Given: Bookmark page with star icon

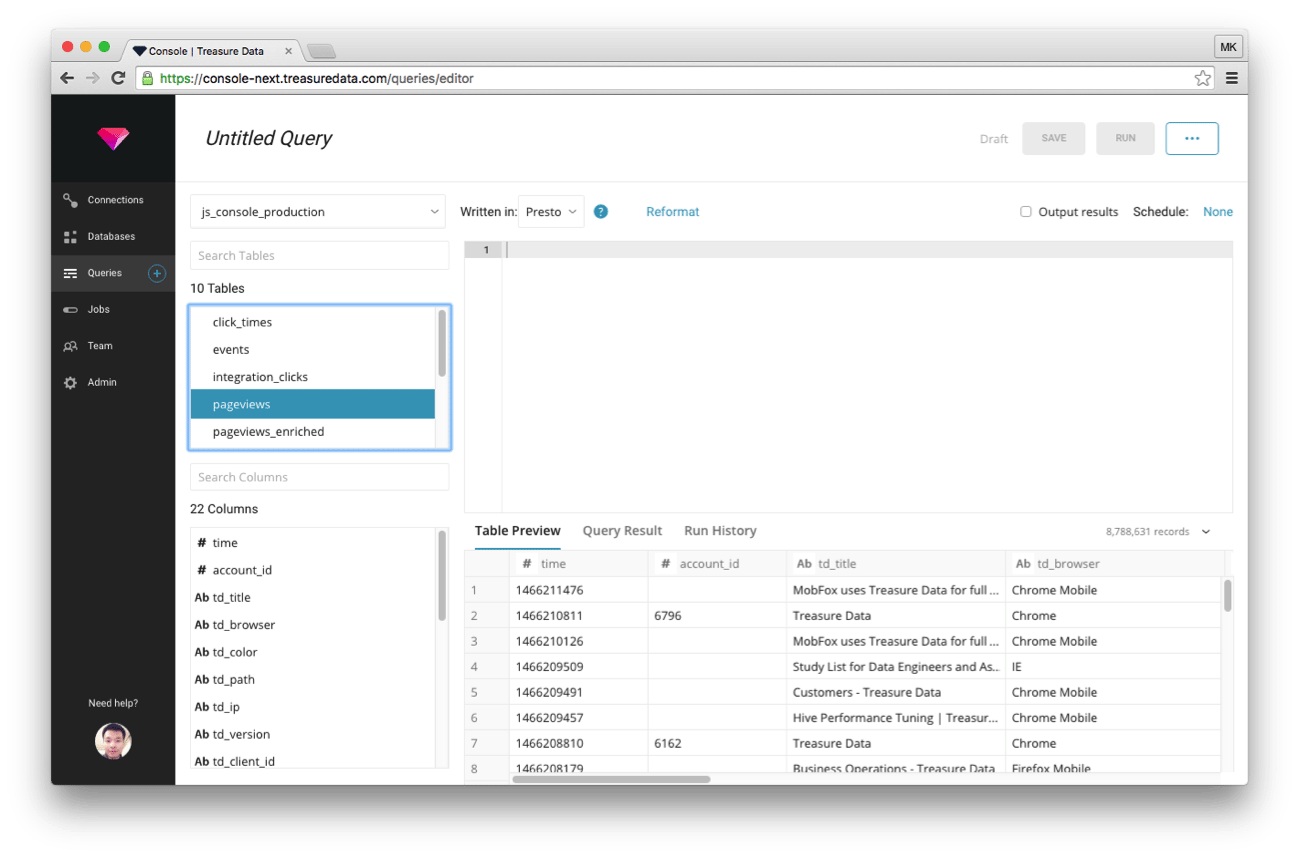Looking at the screenshot, I should 1203,78.
